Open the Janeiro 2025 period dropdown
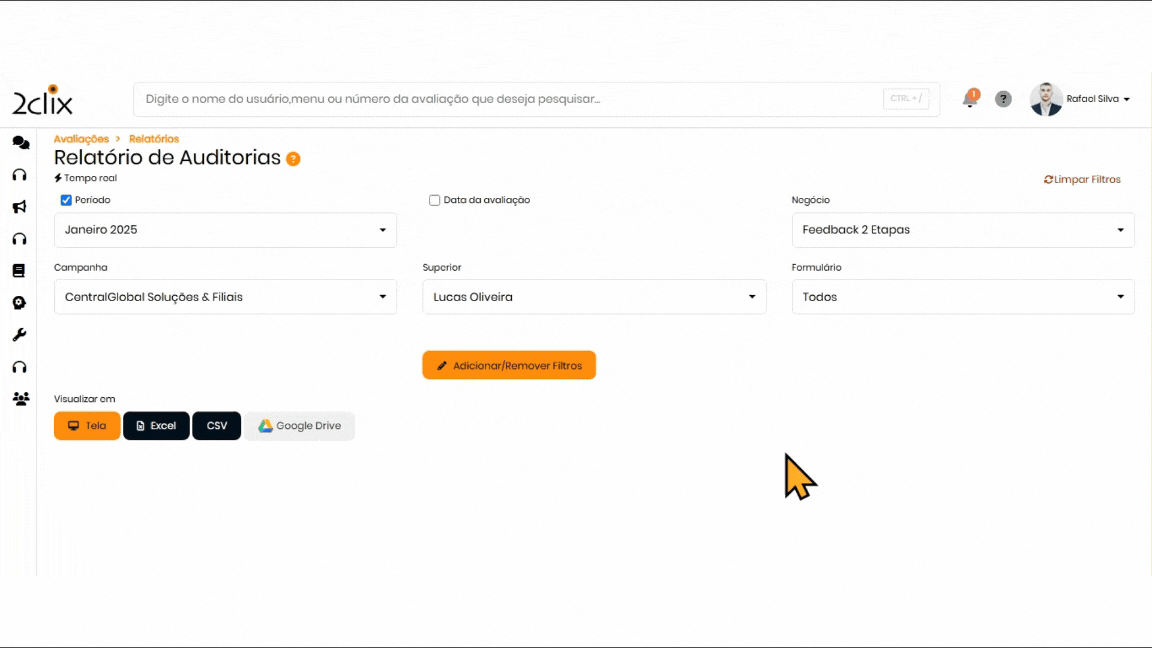 [x=225, y=230]
